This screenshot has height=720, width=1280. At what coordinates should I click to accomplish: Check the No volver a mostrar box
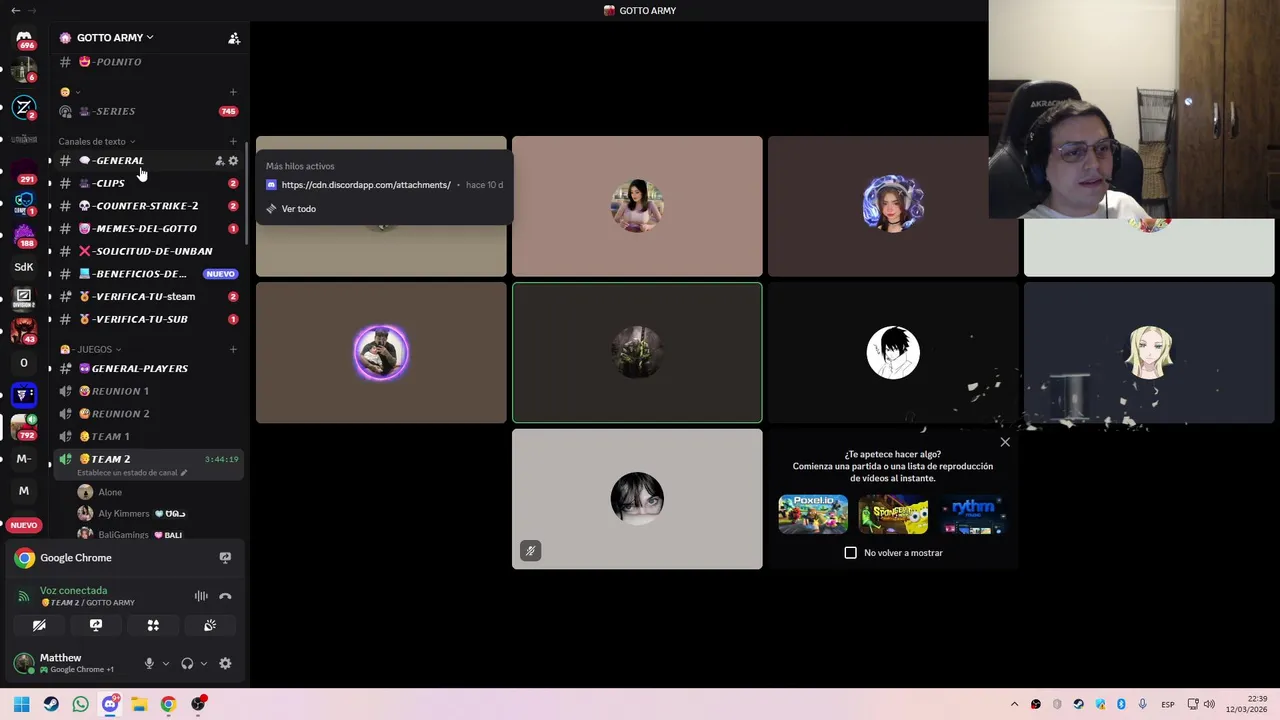pyautogui.click(x=851, y=553)
